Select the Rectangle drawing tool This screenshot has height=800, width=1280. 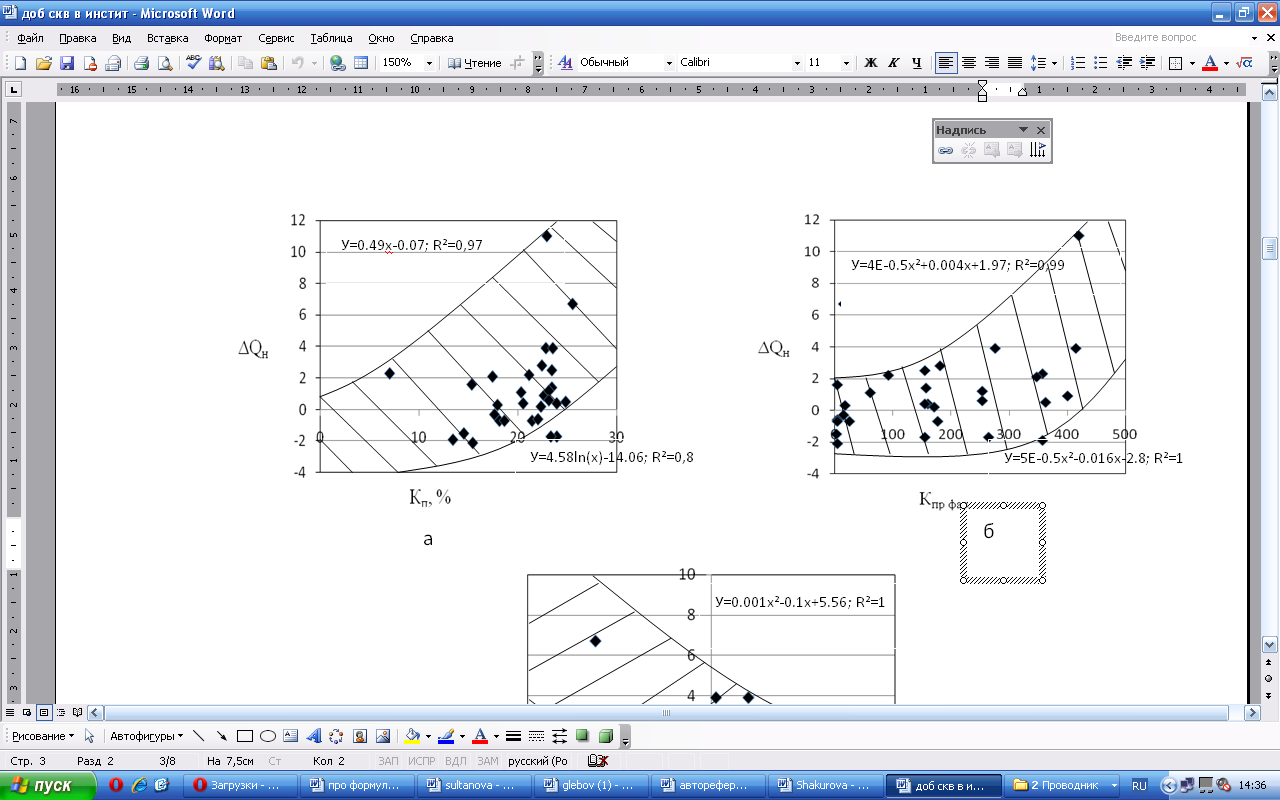pyautogui.click(x=245, y=736)
